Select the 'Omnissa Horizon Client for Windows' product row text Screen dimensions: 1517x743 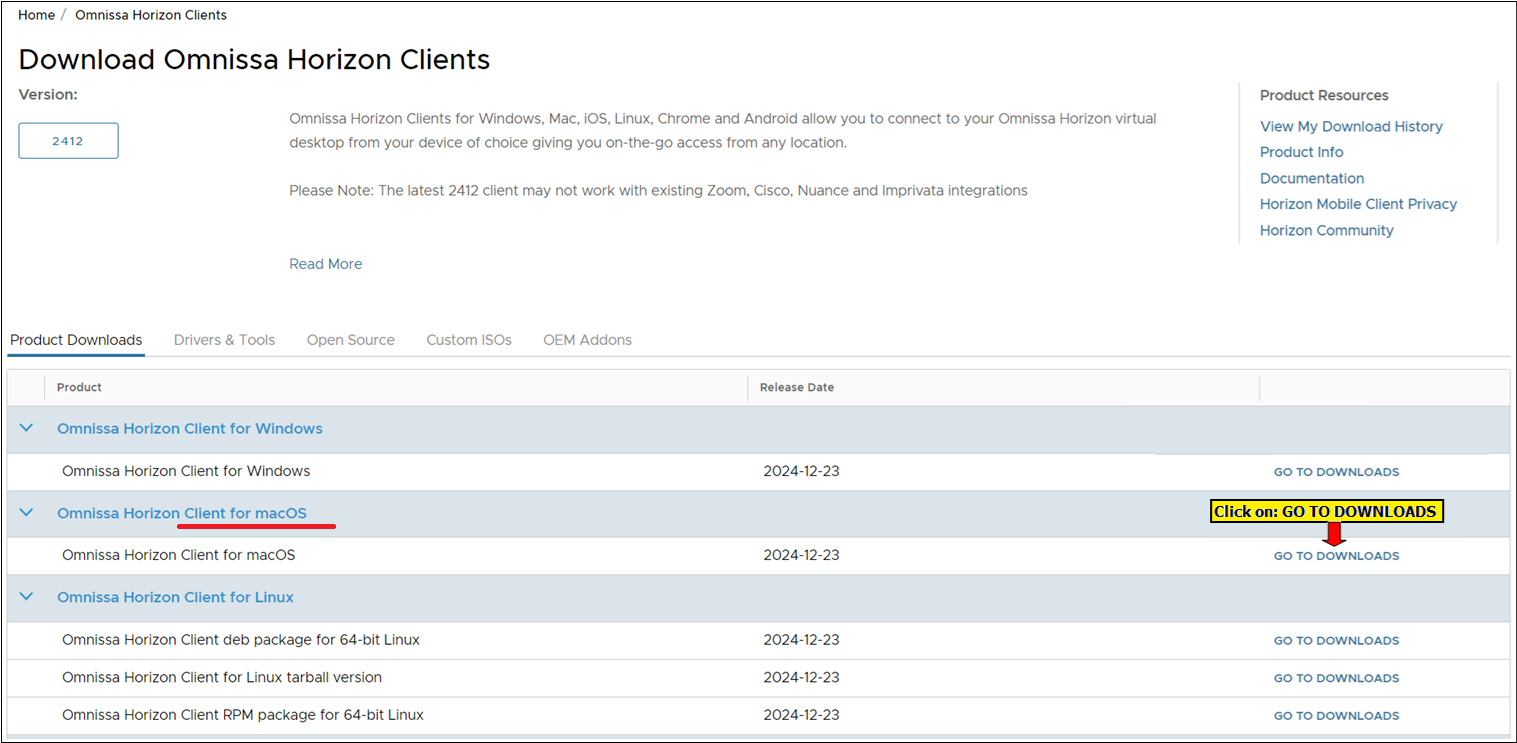point(186,471)
